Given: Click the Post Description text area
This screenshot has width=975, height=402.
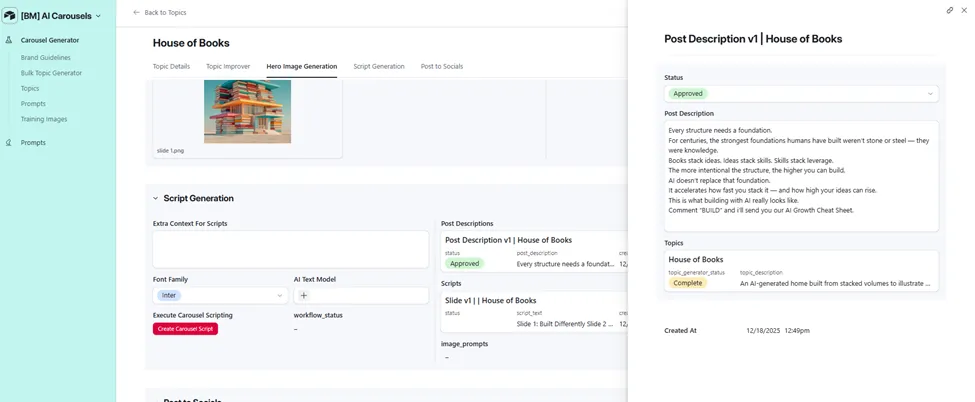Looking at the screenshot, I should (802, 176).
